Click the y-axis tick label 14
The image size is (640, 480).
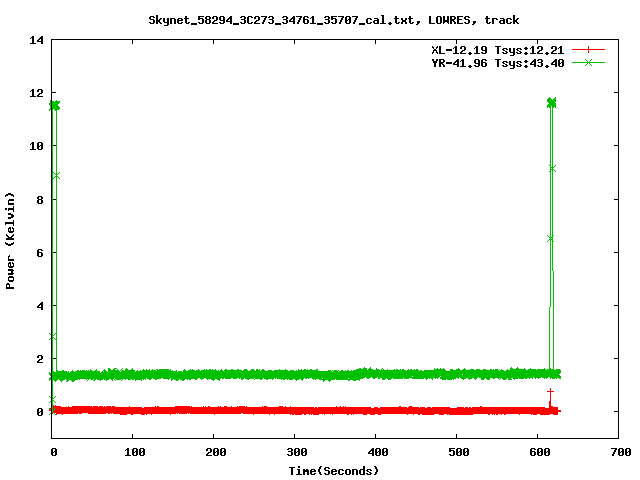click(37, 40)
